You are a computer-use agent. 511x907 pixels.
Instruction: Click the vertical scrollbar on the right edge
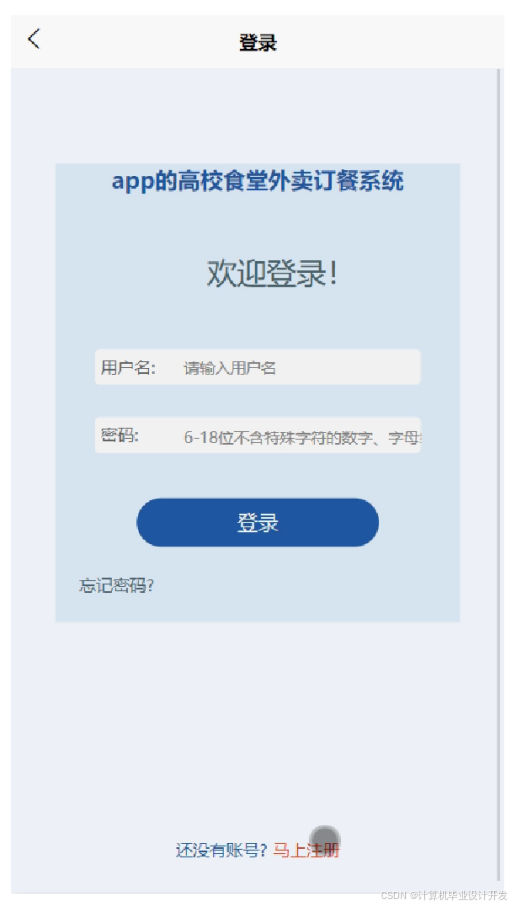498,474
